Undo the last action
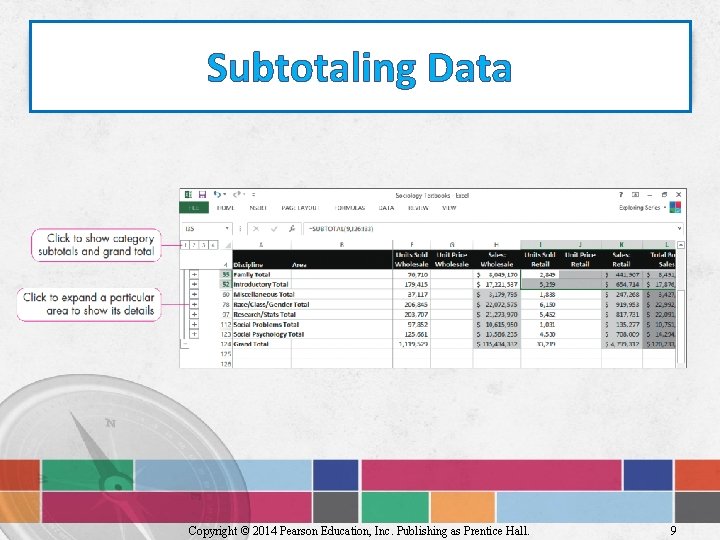 [217, 195]
